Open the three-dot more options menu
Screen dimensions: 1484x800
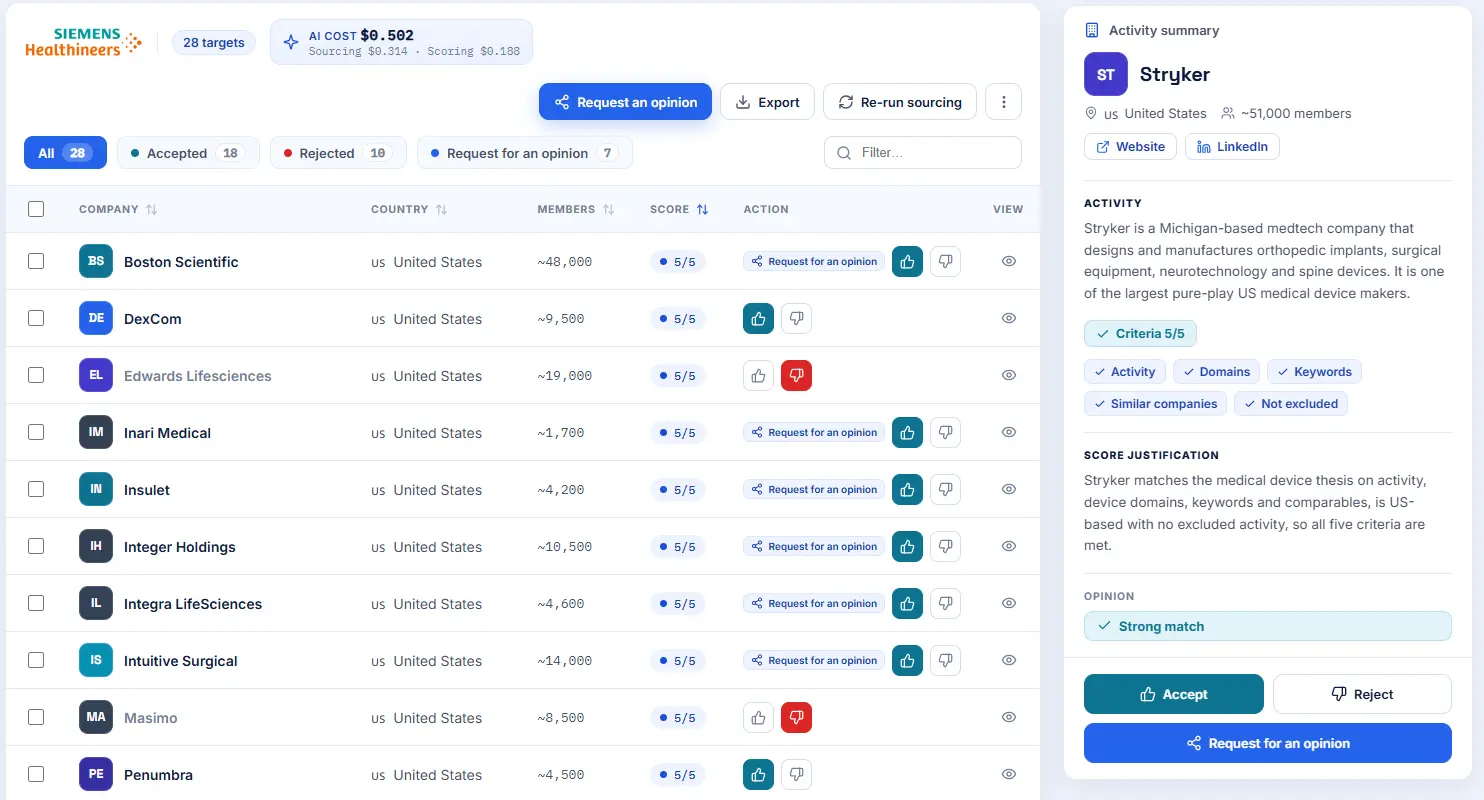tap(1003, 102)
